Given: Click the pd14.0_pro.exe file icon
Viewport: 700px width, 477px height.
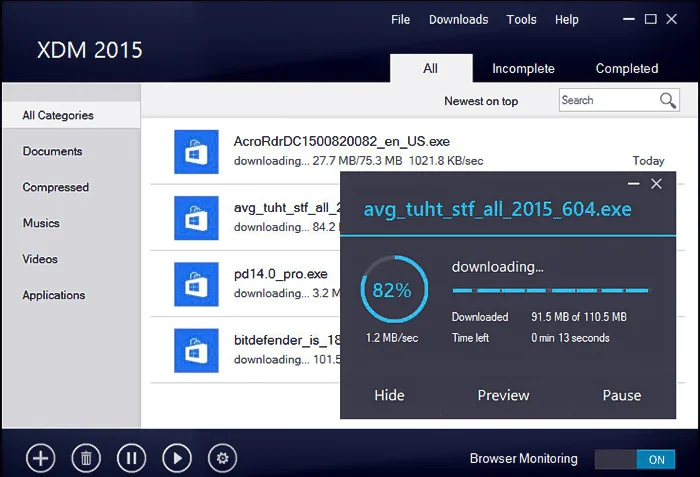Looking at the screenshot, I should (196, 284).
